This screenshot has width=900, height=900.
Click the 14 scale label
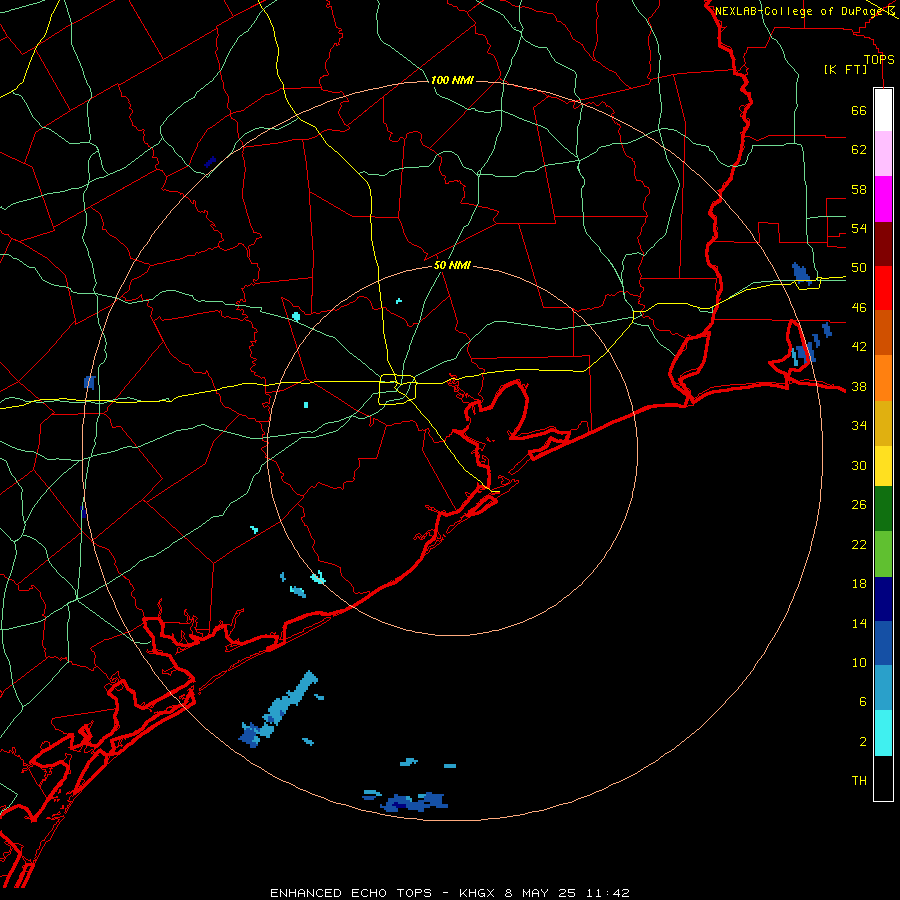(859, 623)
